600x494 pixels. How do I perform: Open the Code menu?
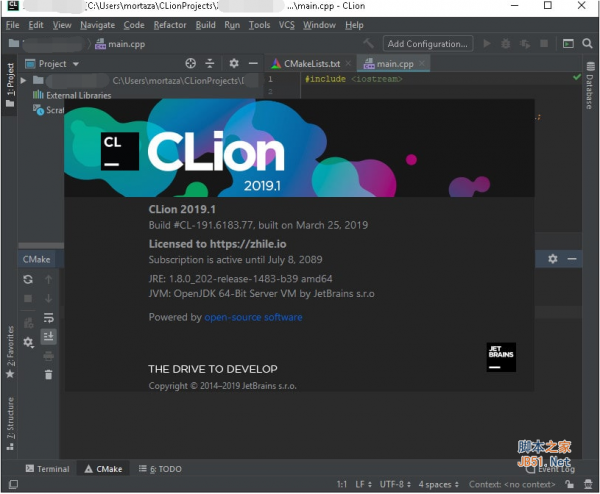click(x=134, y=25)
